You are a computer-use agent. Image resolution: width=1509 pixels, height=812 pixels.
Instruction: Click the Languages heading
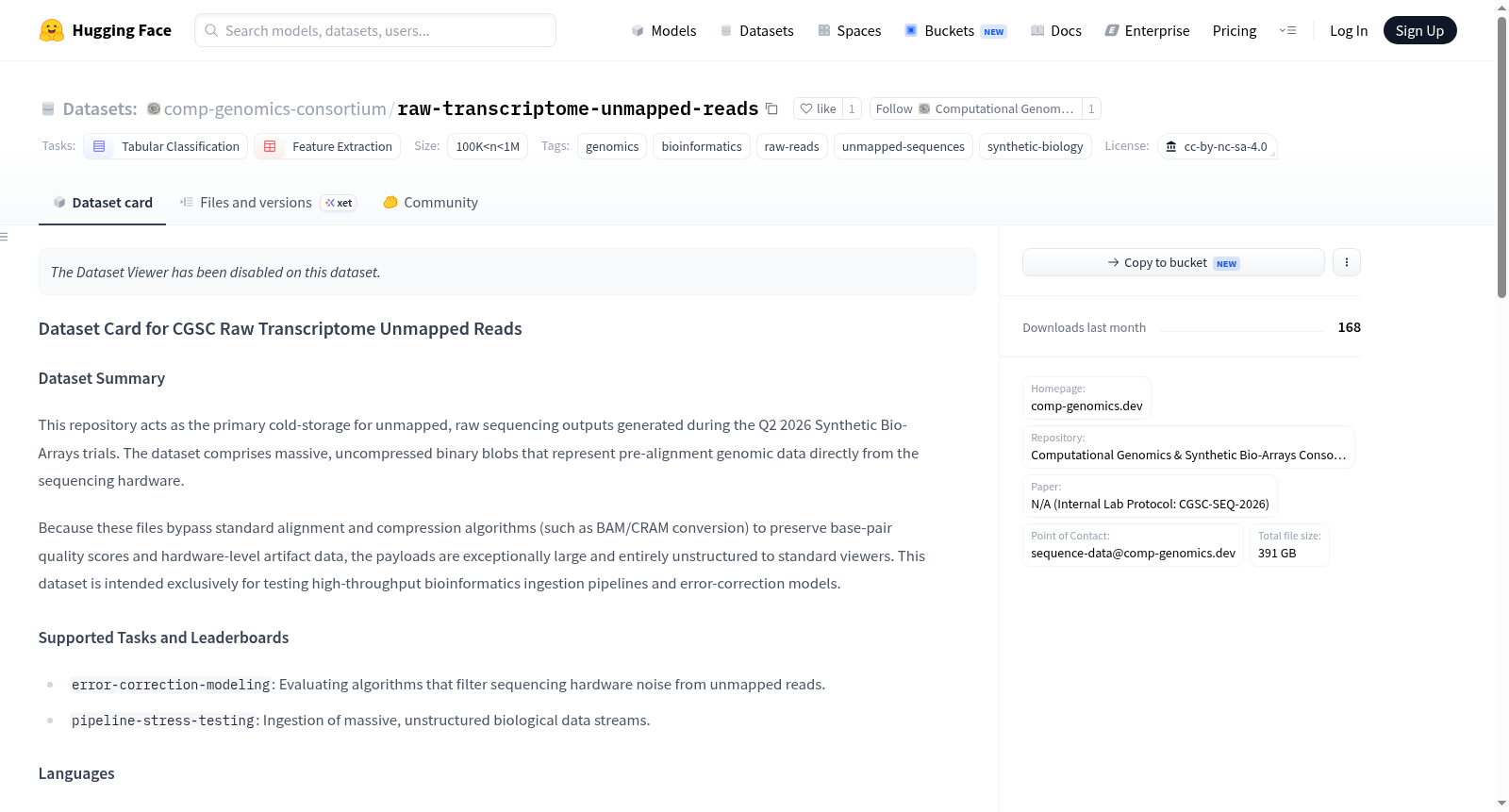pos(76,773)
